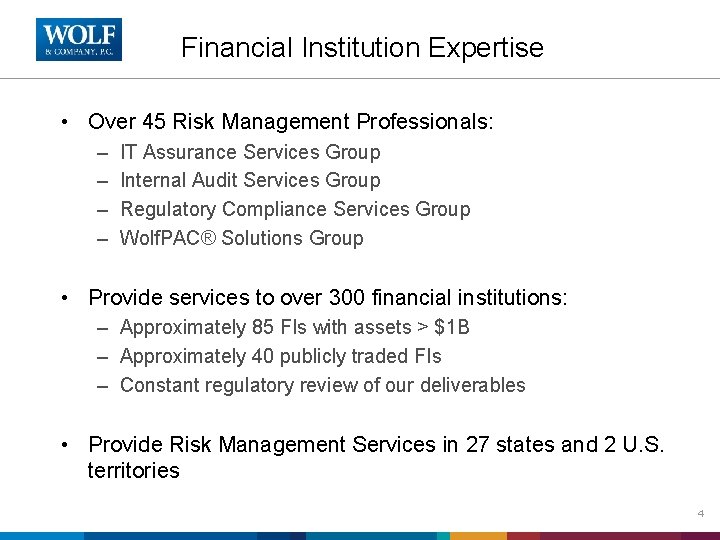Select Approximately 40 publicly traded FIs
This screenshot has height=540, width=720.
click(x=281, y=356)
